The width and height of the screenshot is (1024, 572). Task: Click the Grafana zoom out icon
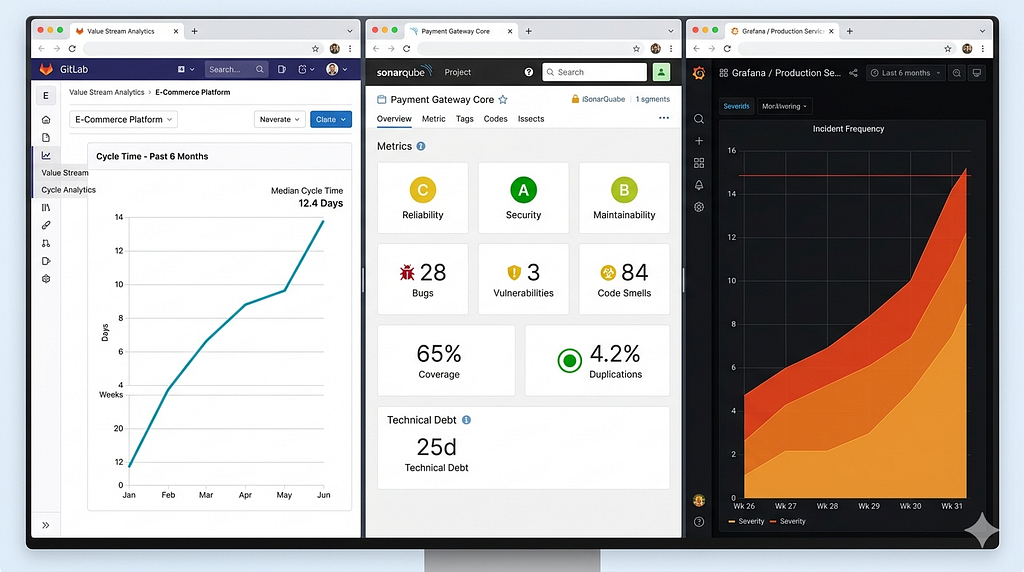pyautogui.click(x=957, y=73)
